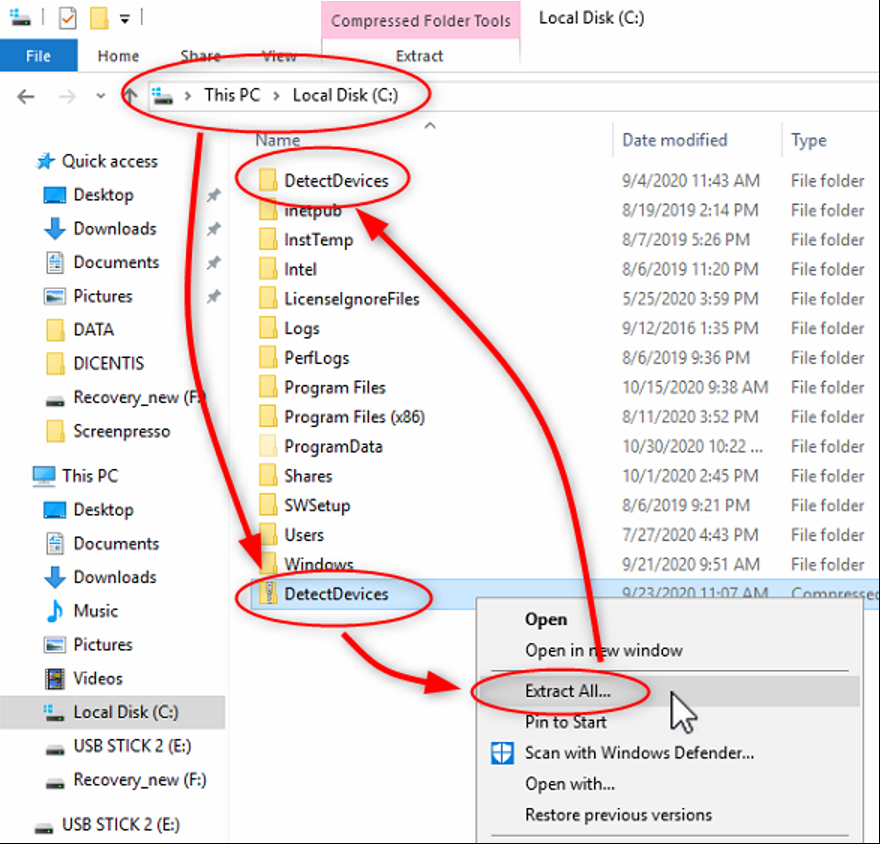Switch to the Home ribbon tab

tap(118, 56)
